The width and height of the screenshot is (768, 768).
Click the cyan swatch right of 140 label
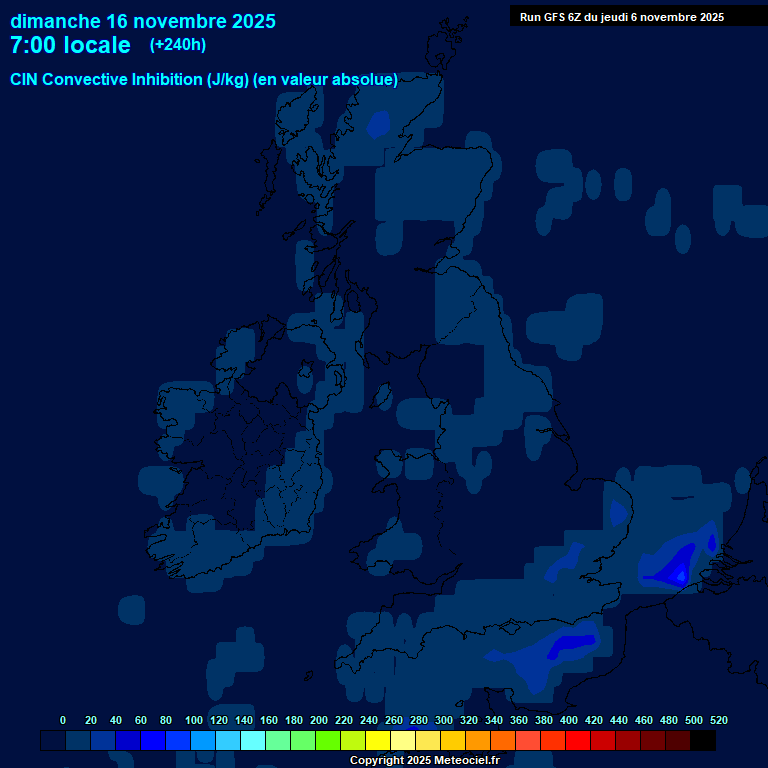coord(253,740)
